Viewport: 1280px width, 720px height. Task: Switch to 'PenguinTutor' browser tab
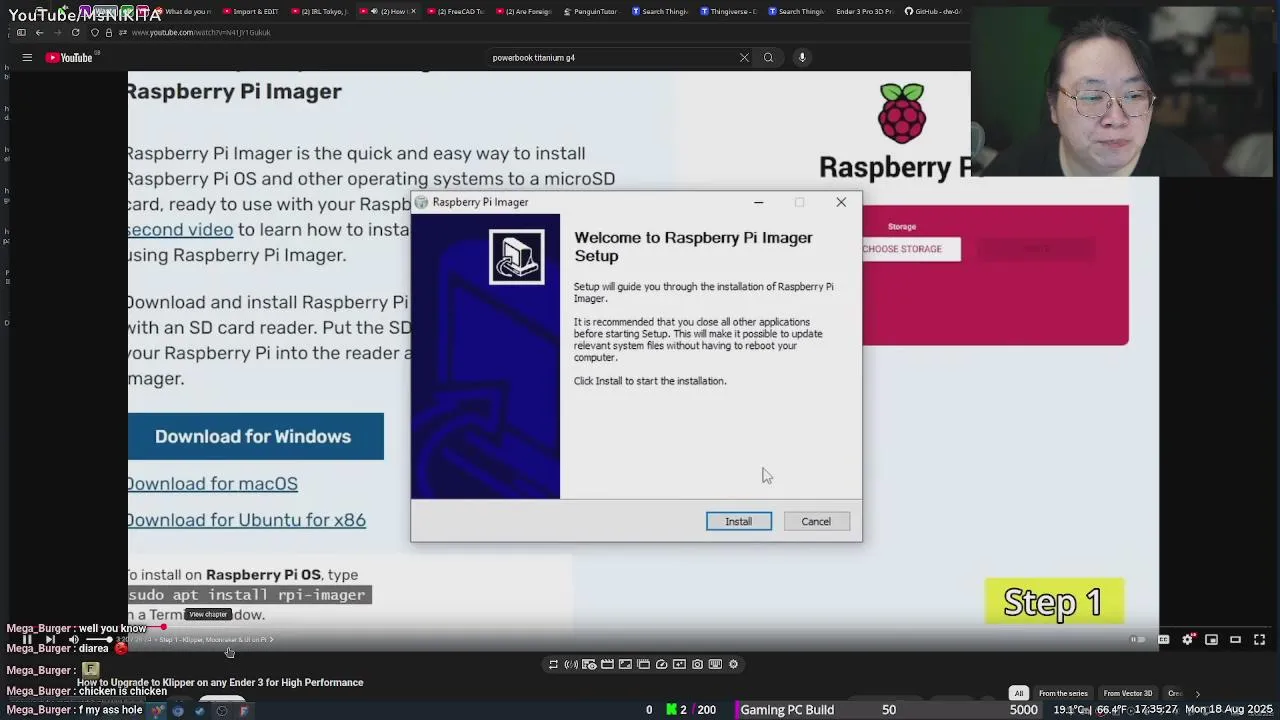click(x=592, y=11)
